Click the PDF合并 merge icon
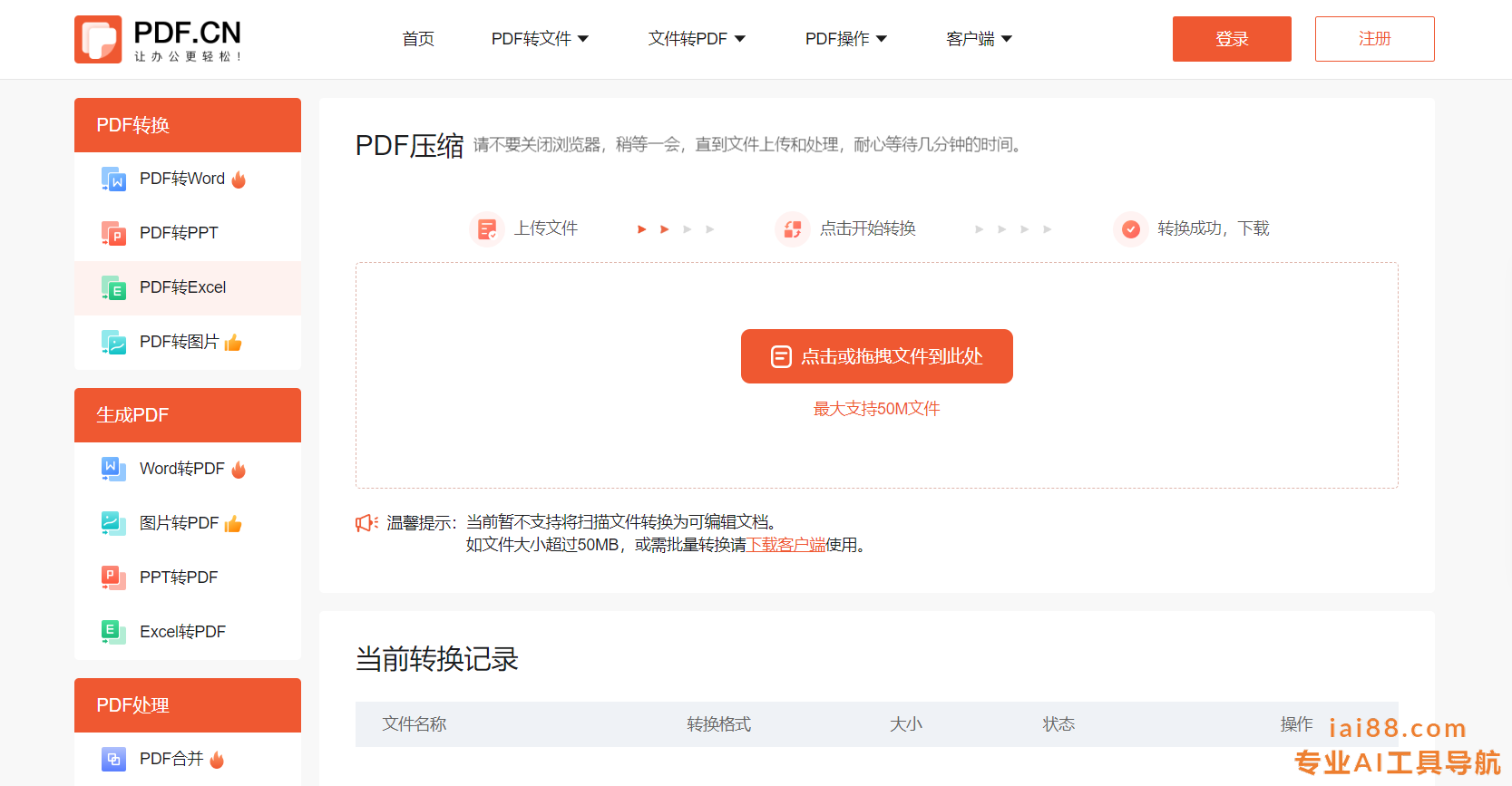The width and height of the screenshot is (1512, 786). [x=113, y=760]
